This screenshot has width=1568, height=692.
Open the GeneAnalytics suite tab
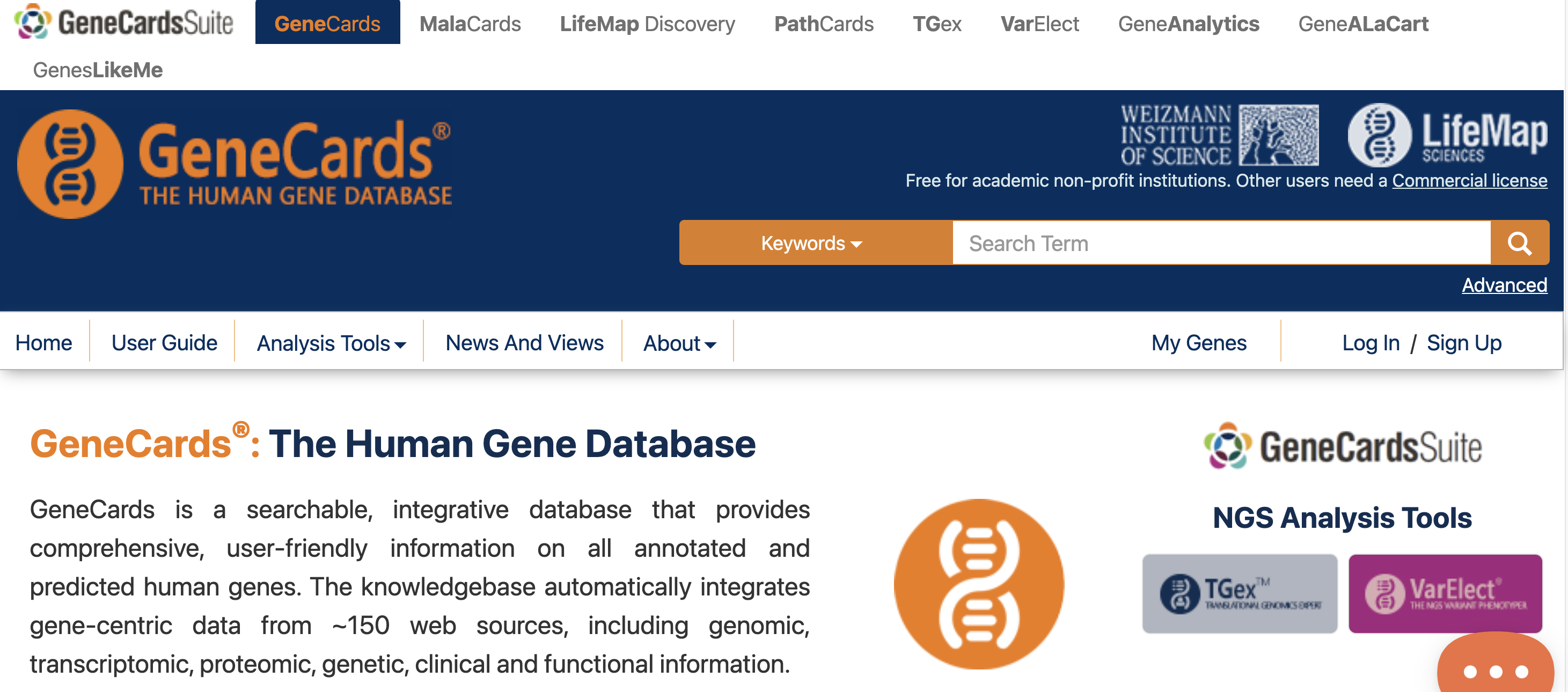[1188, 23]
